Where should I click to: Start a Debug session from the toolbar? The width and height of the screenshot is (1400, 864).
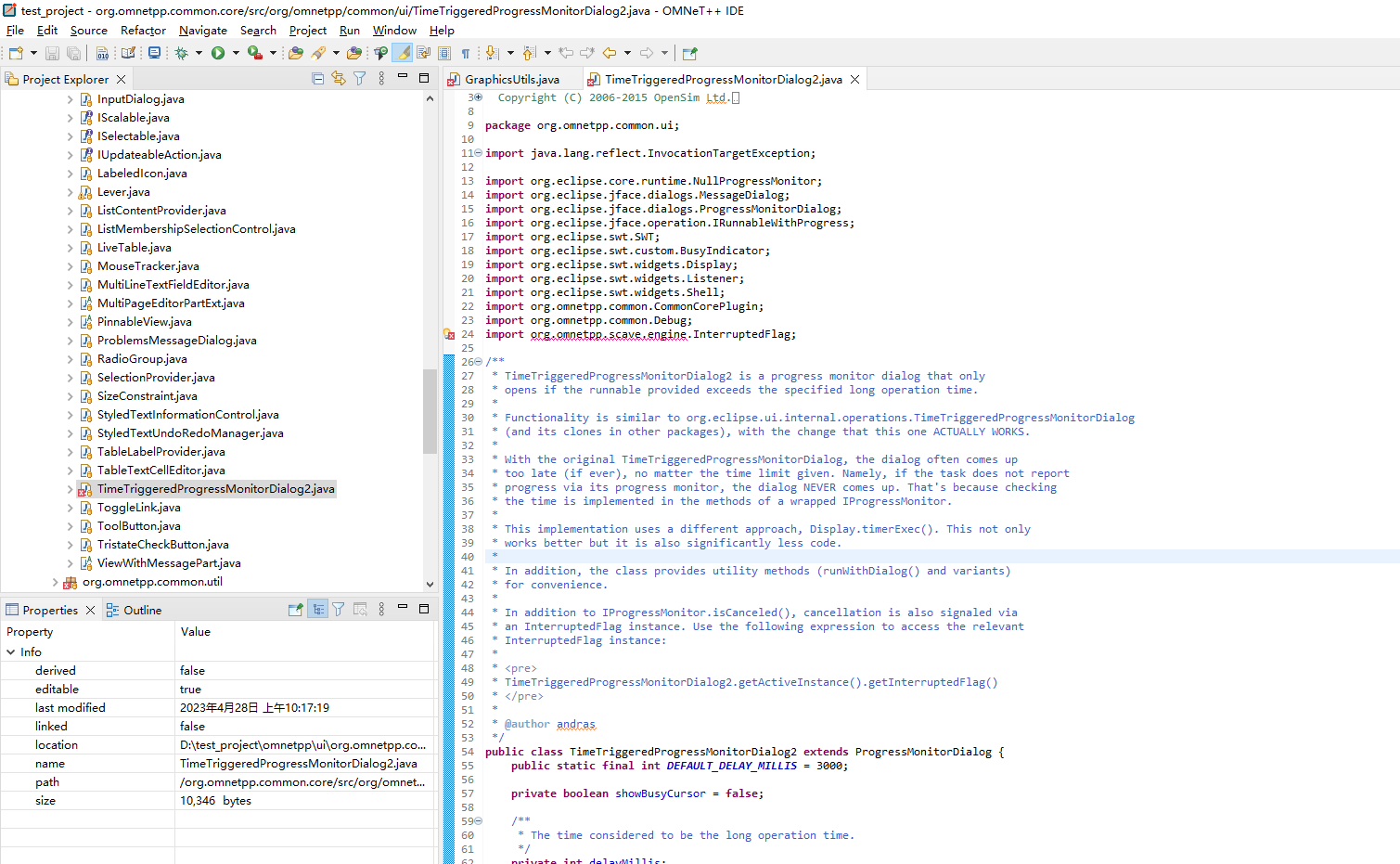[x=183, y=53]
